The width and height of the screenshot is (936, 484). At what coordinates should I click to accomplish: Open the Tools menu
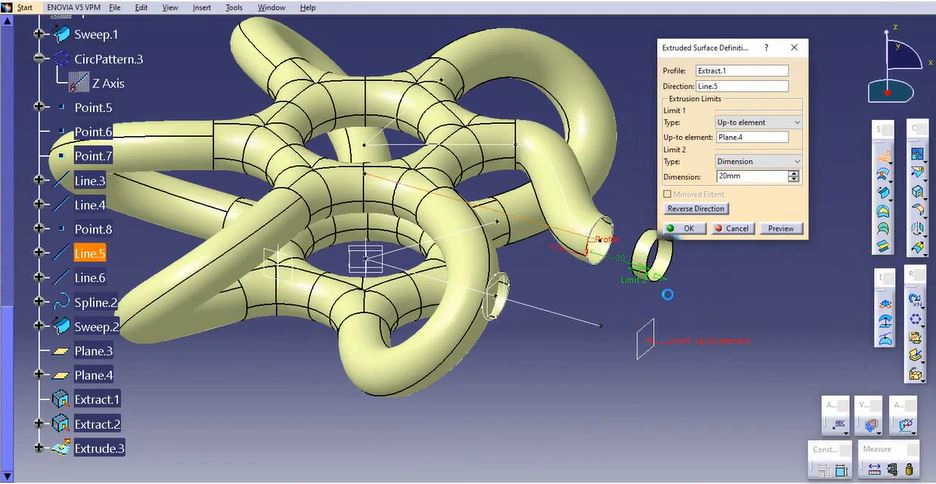(x=235, y=8)
